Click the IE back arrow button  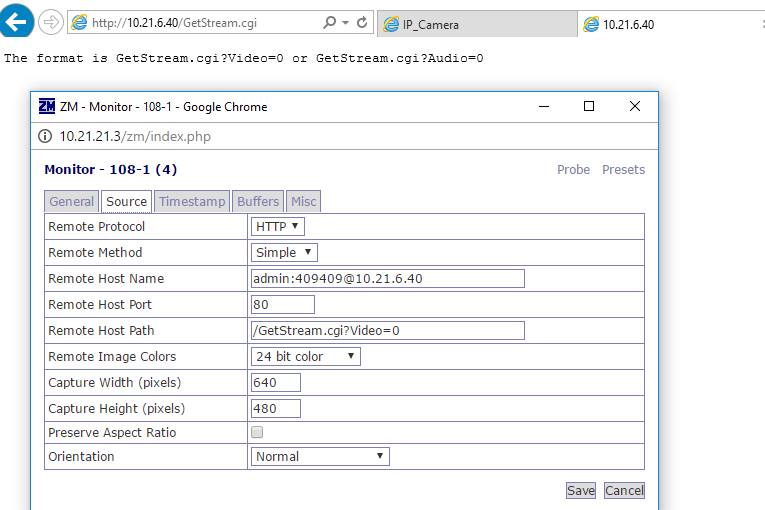(x=16, y=20)
